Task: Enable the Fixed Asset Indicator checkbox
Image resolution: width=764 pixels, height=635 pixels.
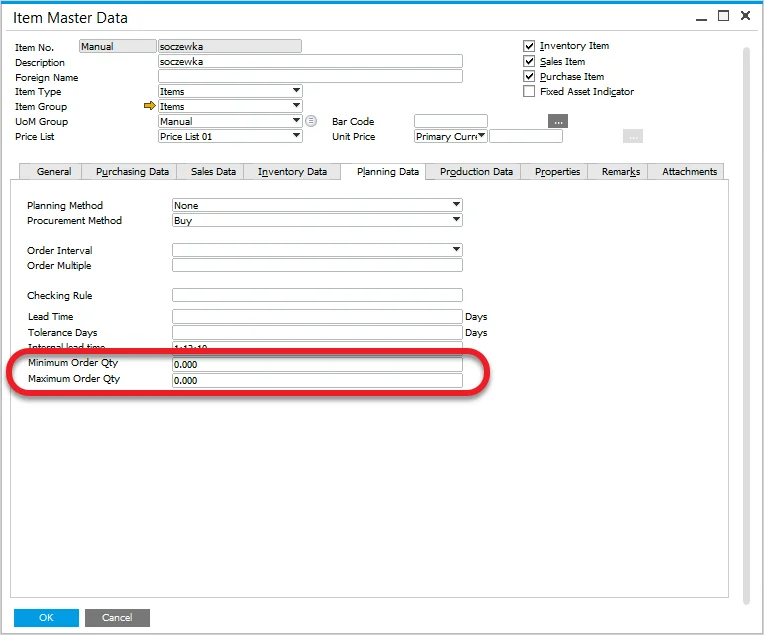Action: pyautogui.click(x=530, y=92)
